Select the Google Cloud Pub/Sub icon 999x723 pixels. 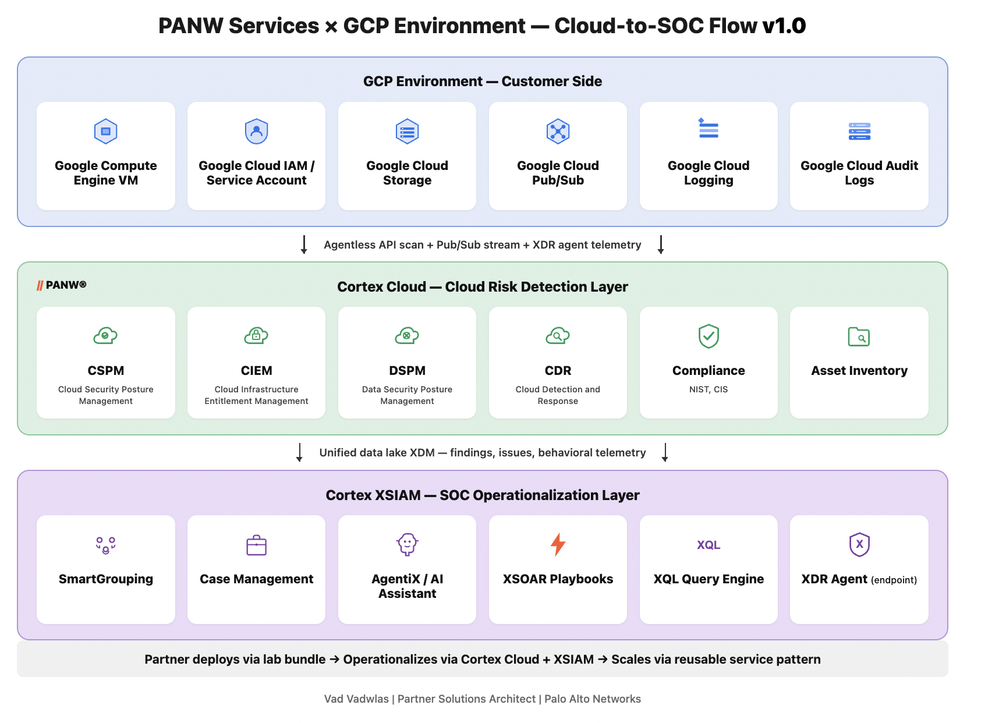[558, 132]
